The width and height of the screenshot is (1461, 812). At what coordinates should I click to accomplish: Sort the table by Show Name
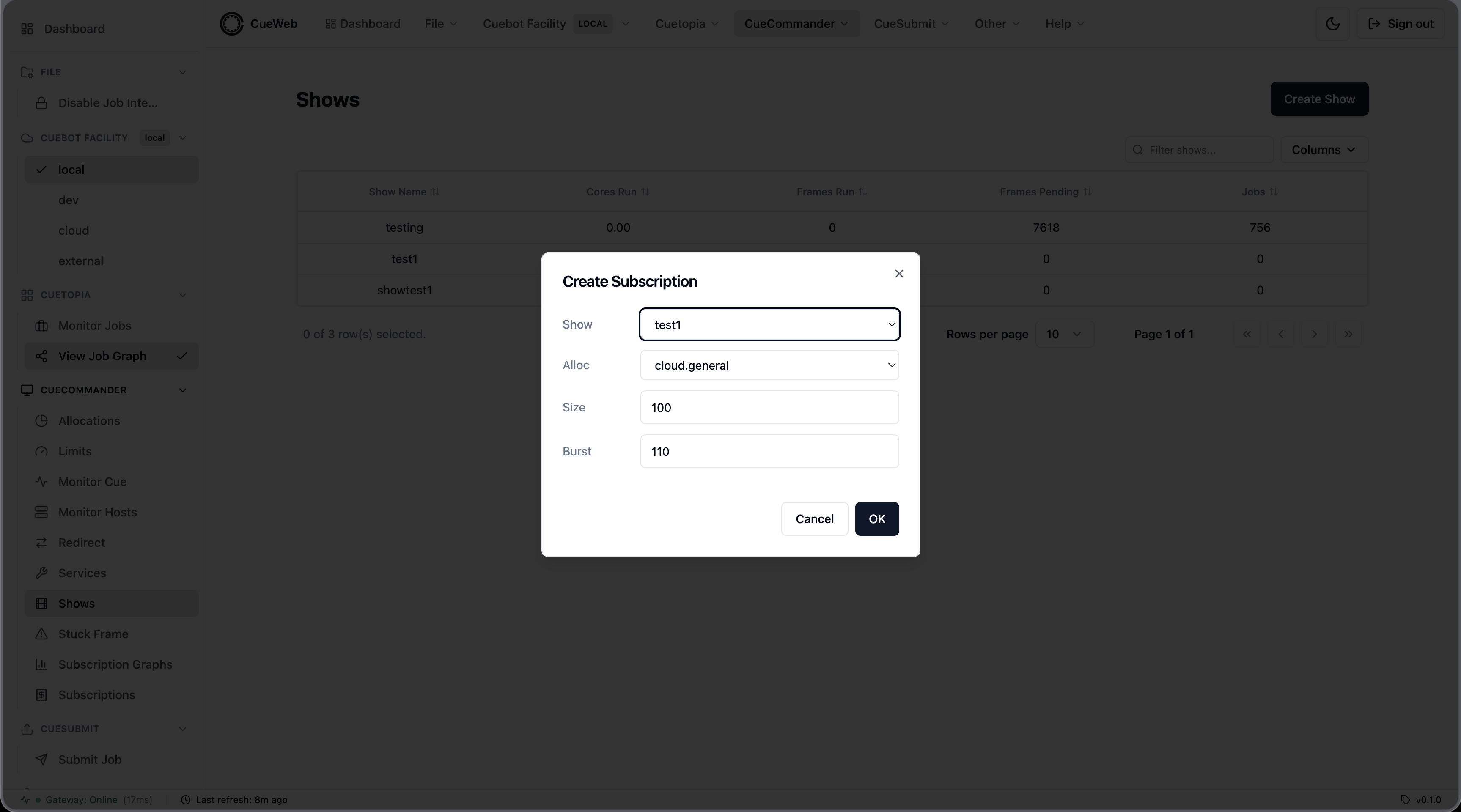click(404, 192)
